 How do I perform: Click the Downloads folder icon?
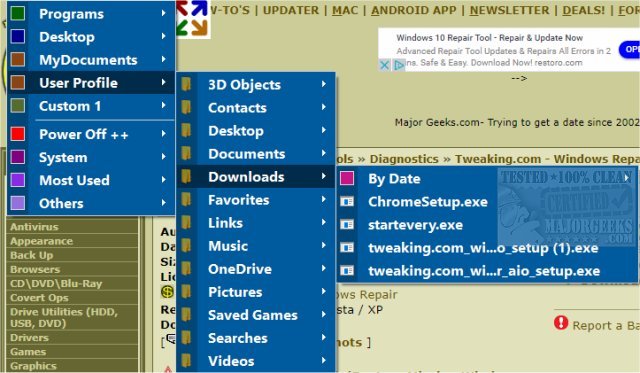186,176
